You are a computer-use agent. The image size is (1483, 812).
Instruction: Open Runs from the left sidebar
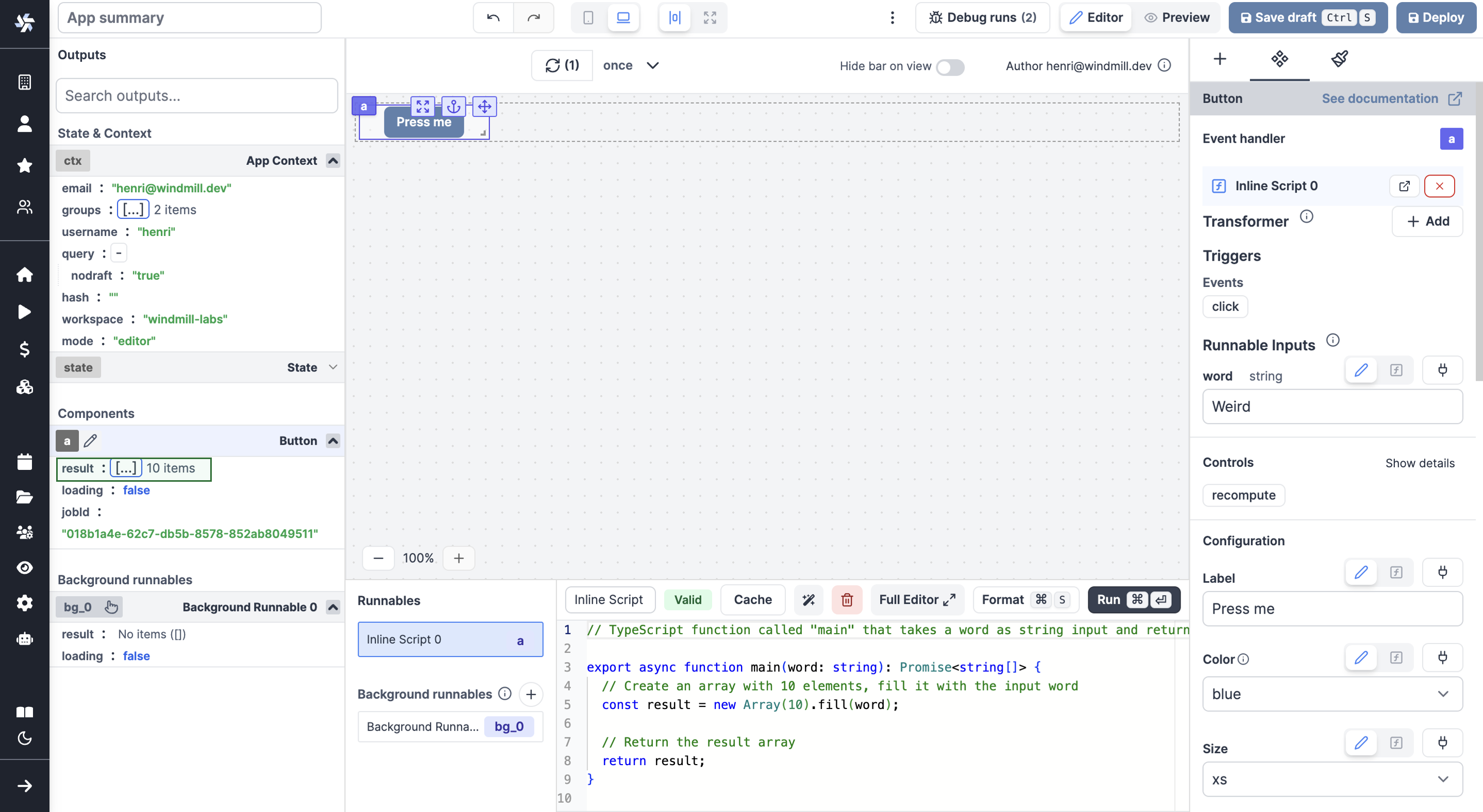(x=25, y=311)
